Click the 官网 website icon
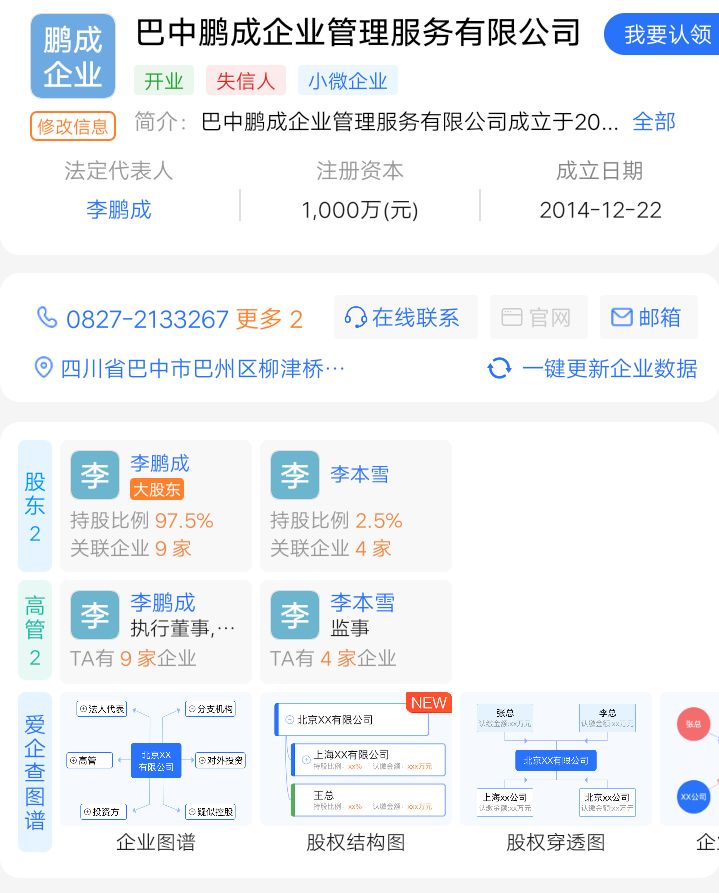This screenshot has width=719, height=893. point(512,318)
